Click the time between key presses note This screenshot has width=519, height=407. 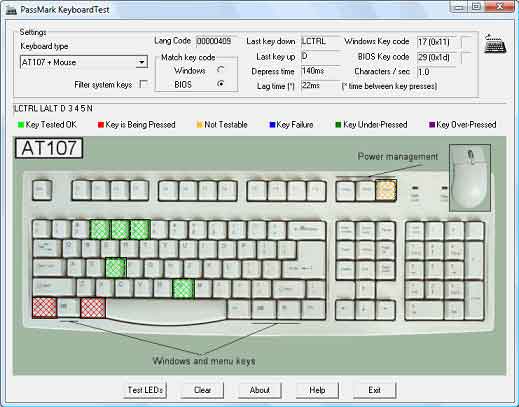pyautogui.click(x=389, y=86)
